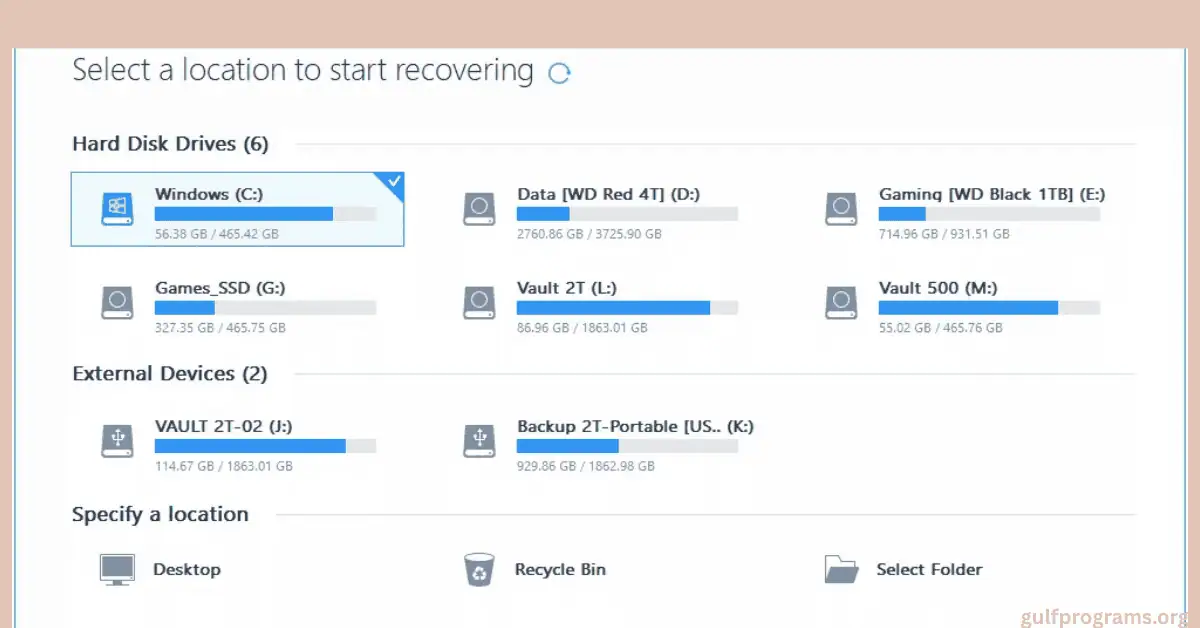Select the Data [WD Red 4T] (D:) drive icon
This screenshot has height=628, width=1200.
tap(478, 209)
